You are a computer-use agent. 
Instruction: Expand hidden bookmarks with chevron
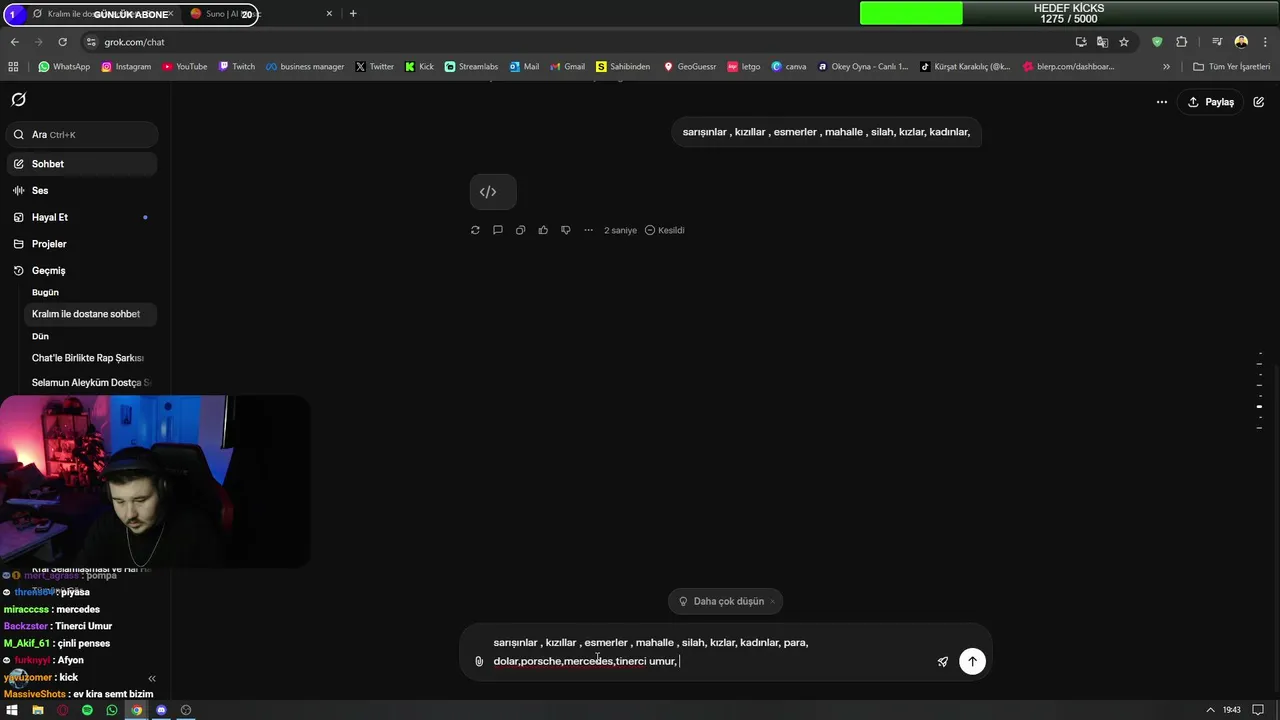[1166, 67]
